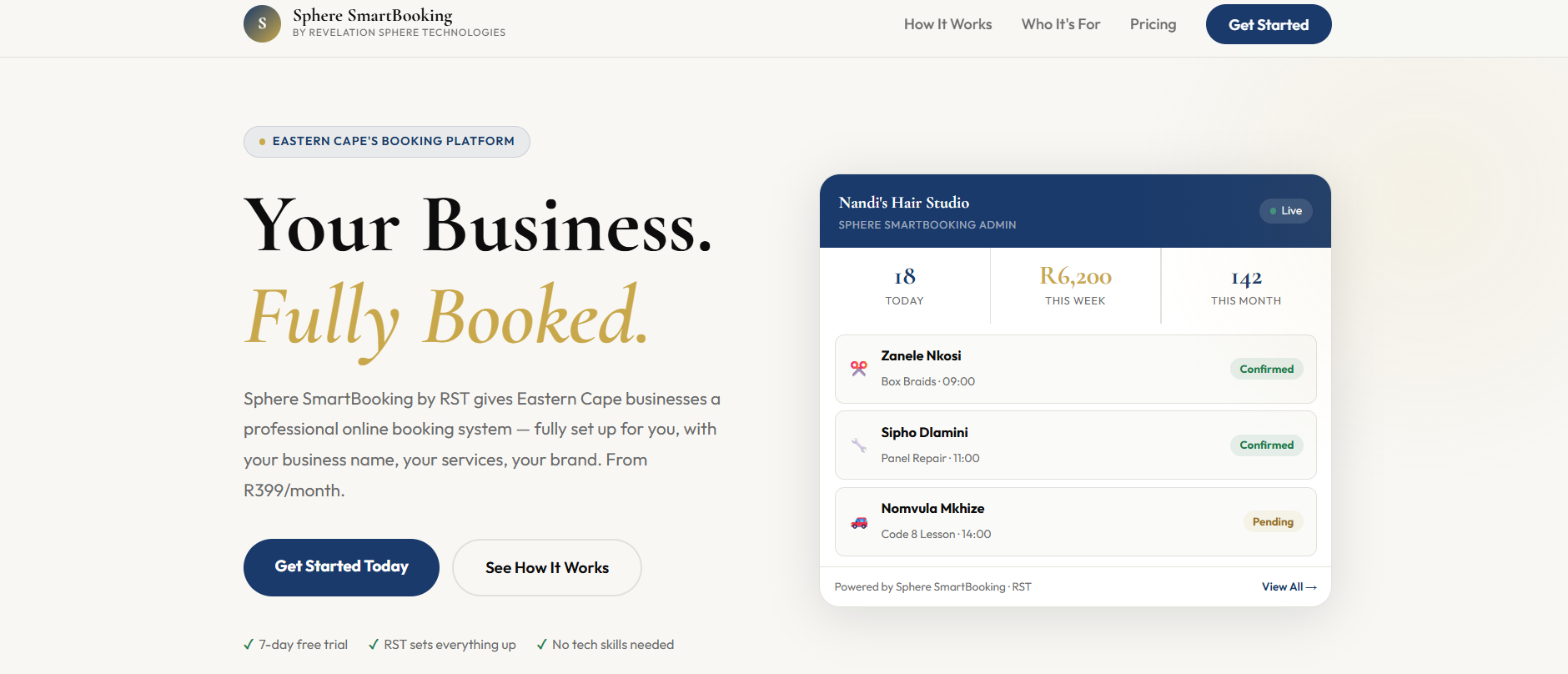
Task: Click the Your Business heading
Action: [x=479, y=224]
